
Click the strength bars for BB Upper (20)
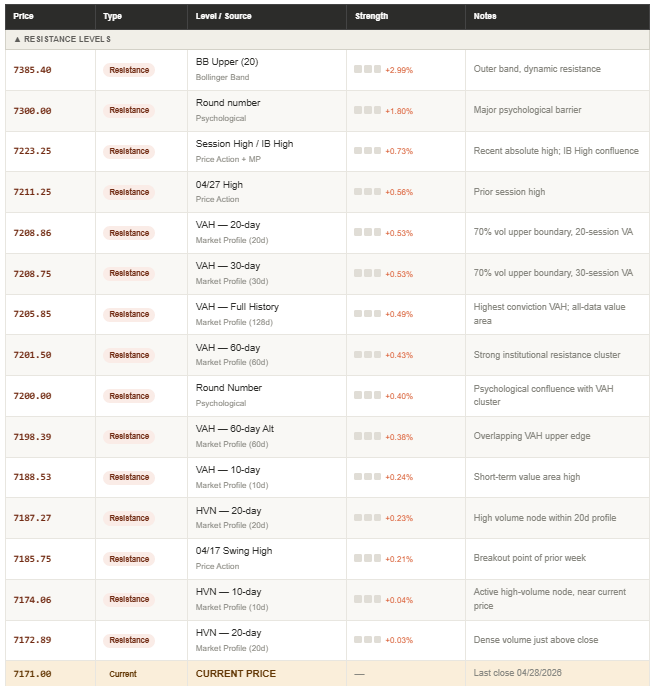coord(367,70)
